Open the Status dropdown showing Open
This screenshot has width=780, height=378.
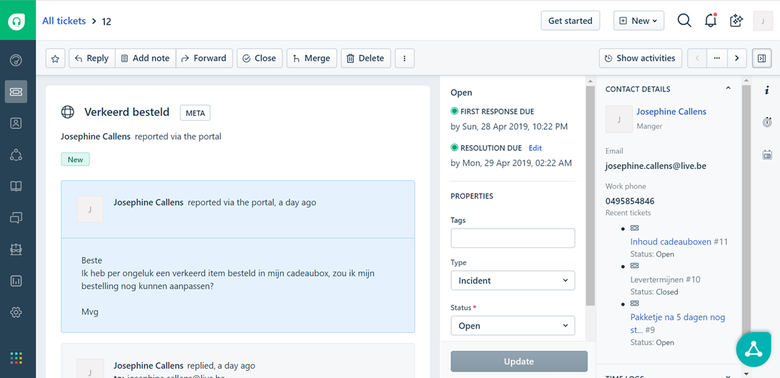pyautogui.click(x=513, y=326)
